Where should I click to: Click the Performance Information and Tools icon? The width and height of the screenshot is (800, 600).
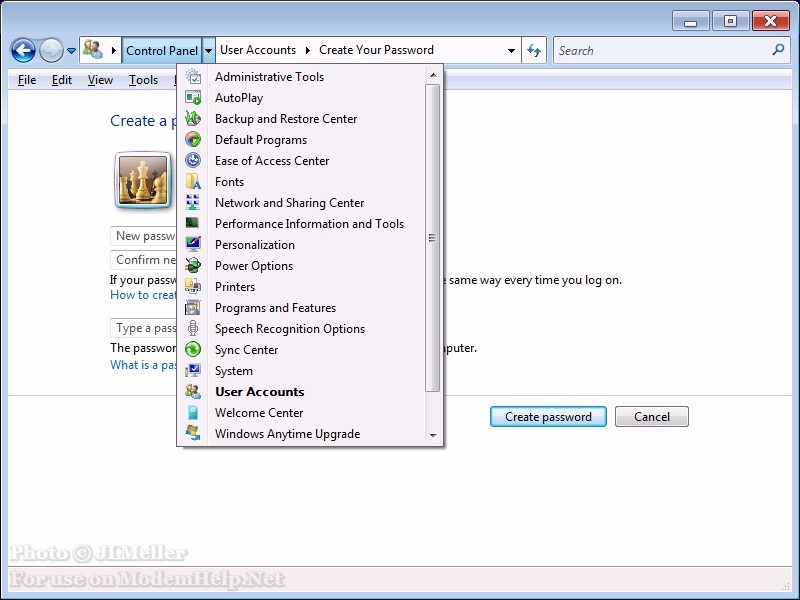(193, 223)
